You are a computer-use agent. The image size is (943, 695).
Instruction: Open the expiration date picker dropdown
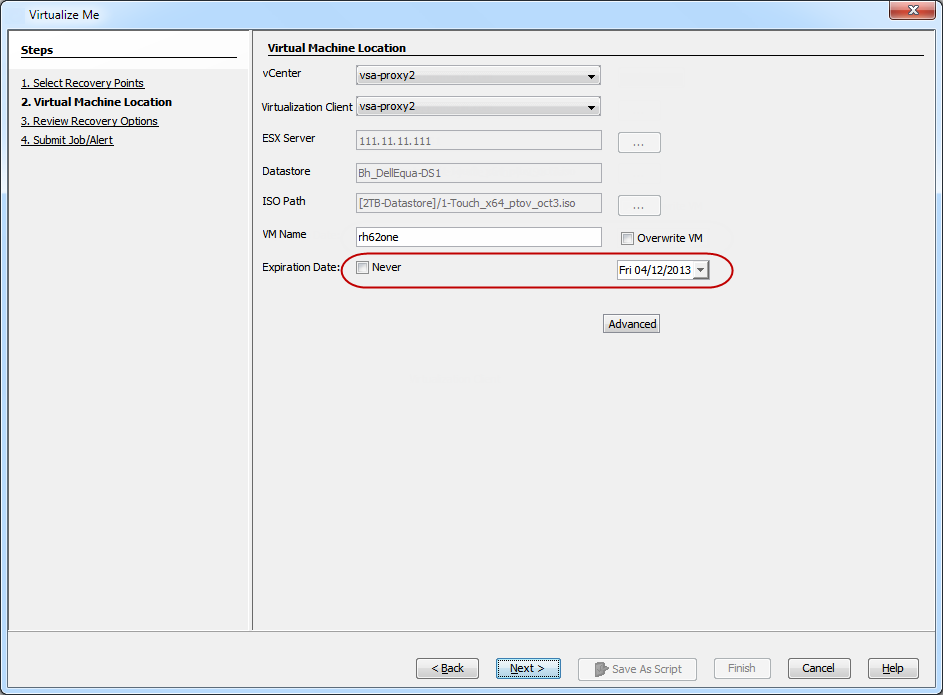click(700, 270)
